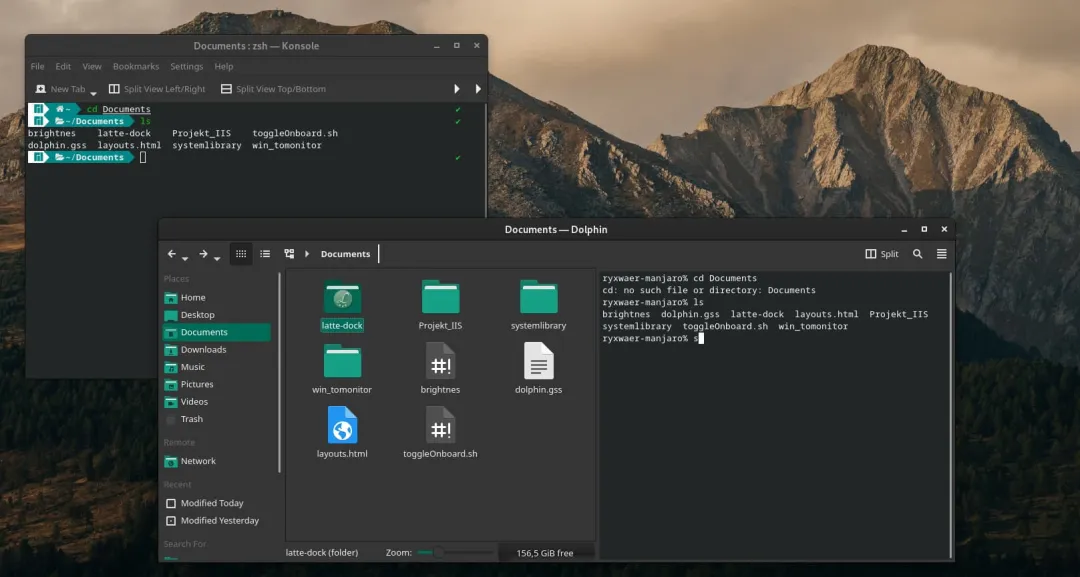Click the first toolbar overflow arrow in Konsole
Image resolution: width=1080 pixels, height=577 pixels.
pos(457,89)
